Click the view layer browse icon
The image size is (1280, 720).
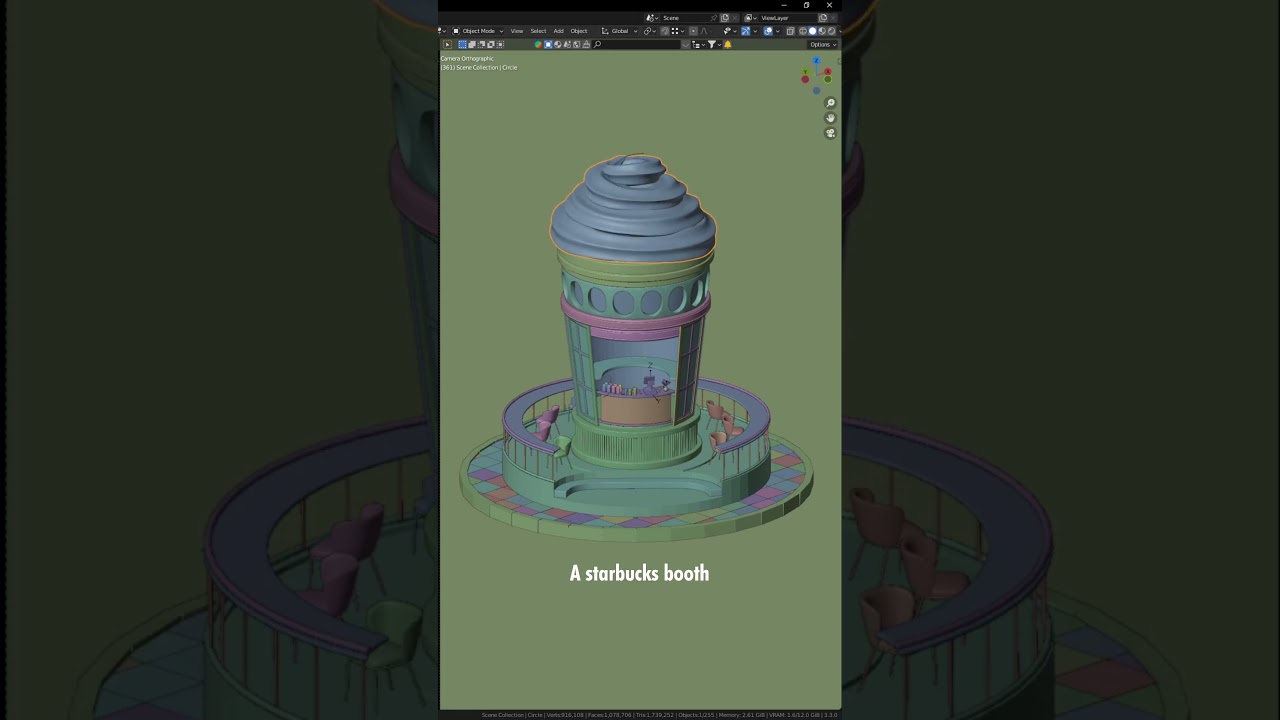tap(750, 18)
